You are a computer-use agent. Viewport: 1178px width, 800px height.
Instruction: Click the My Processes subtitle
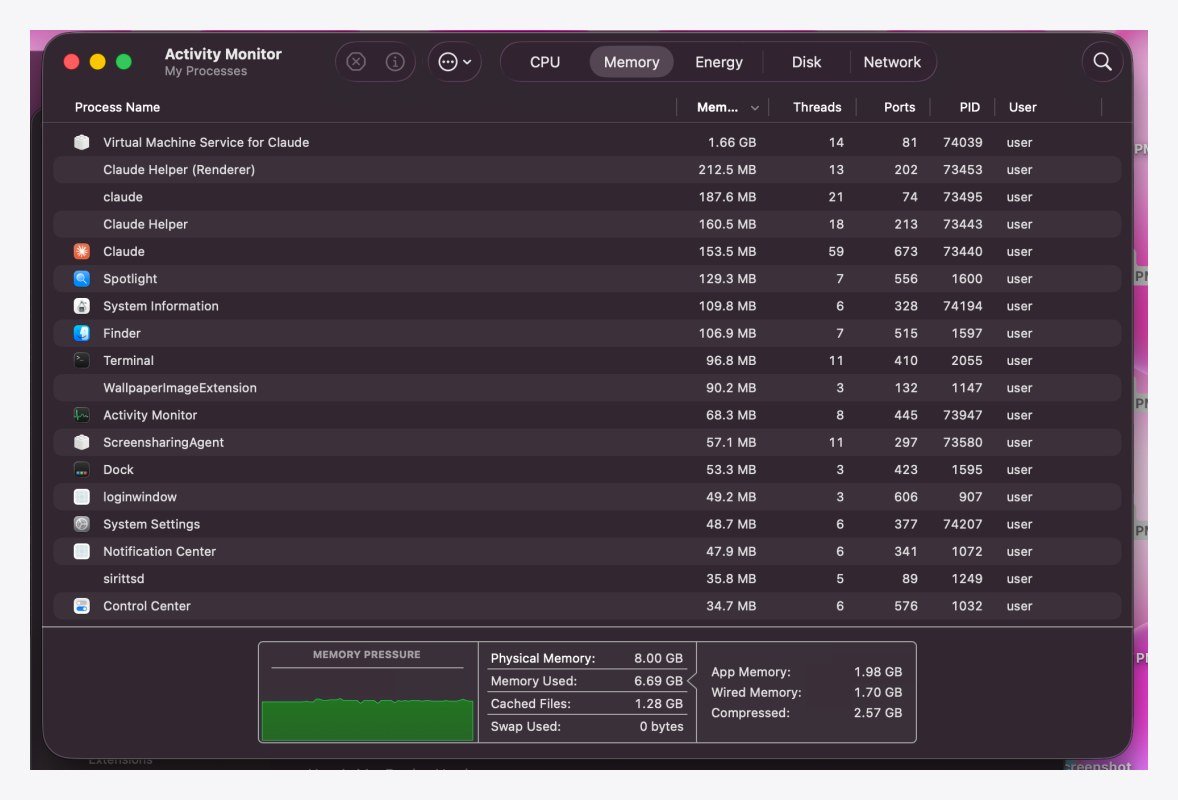206,71
